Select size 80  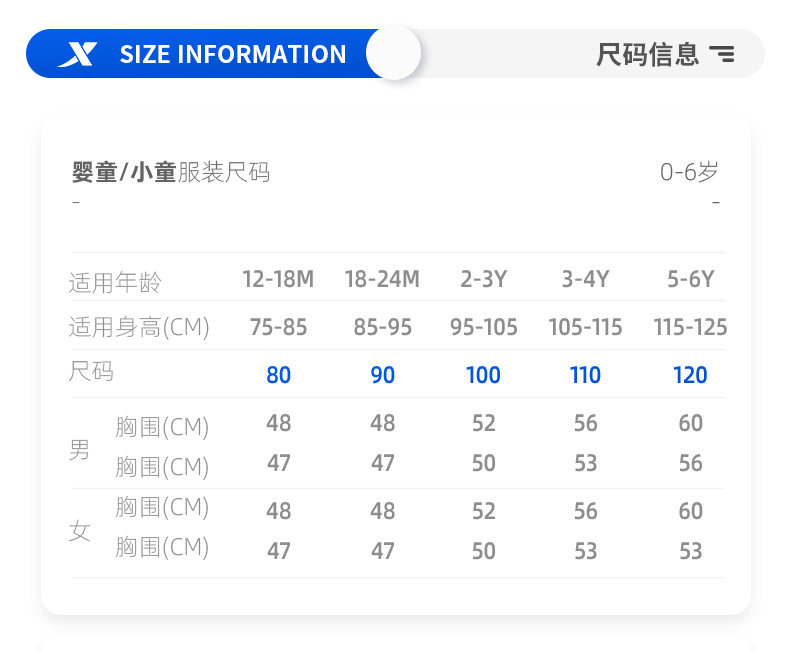pos(279,375)
